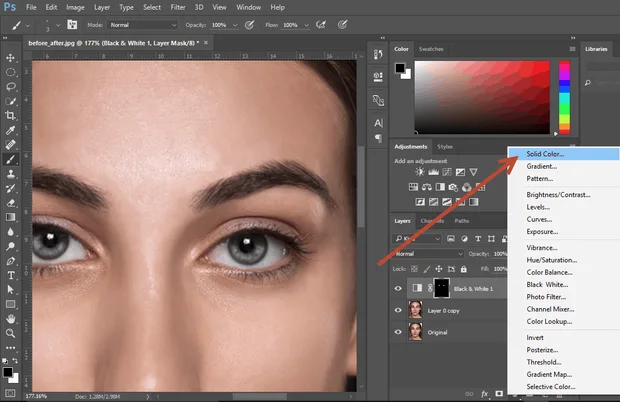Select the Blur tool
This screenshot has height=402, width=620.
[11, 232]
